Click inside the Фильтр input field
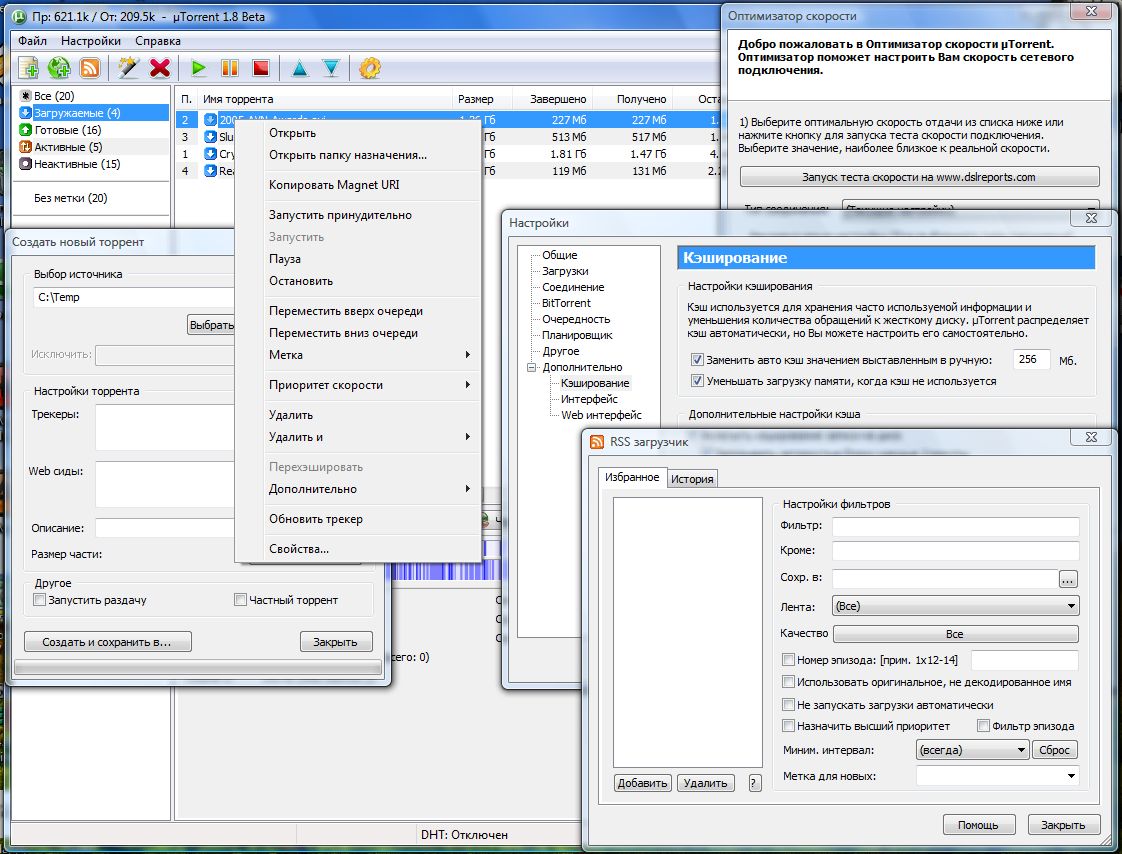Screen dimensions: 1122x854 (x=955, y=526)
